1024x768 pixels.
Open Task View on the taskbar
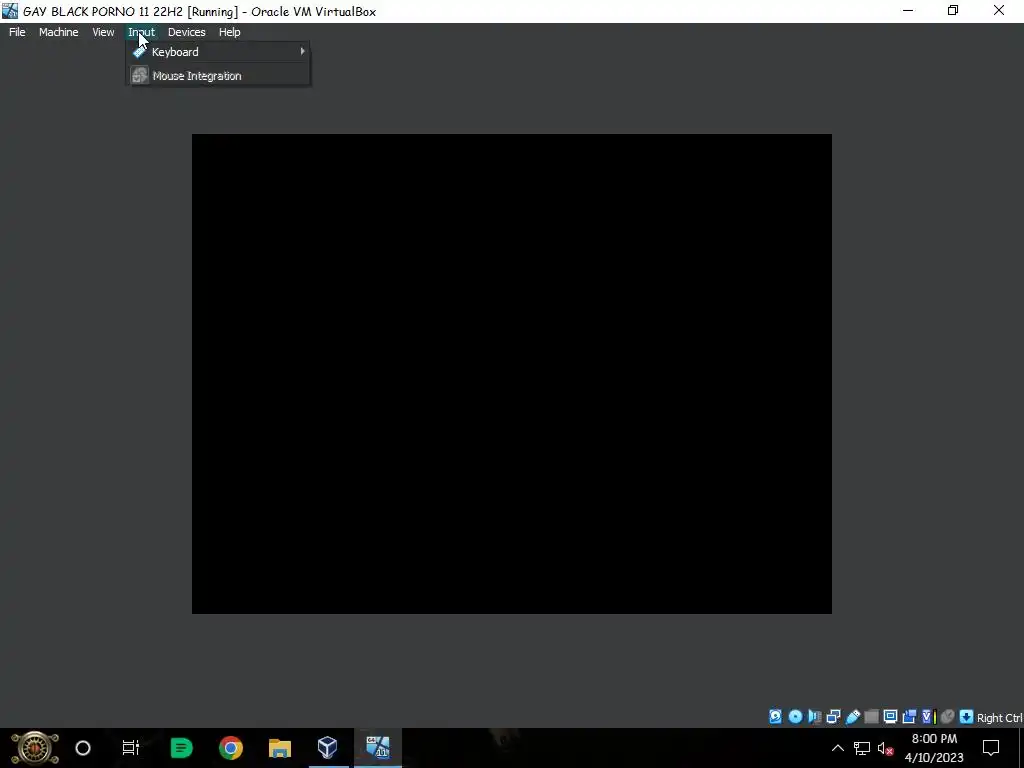pyautogui.click(x=131, y=748)
